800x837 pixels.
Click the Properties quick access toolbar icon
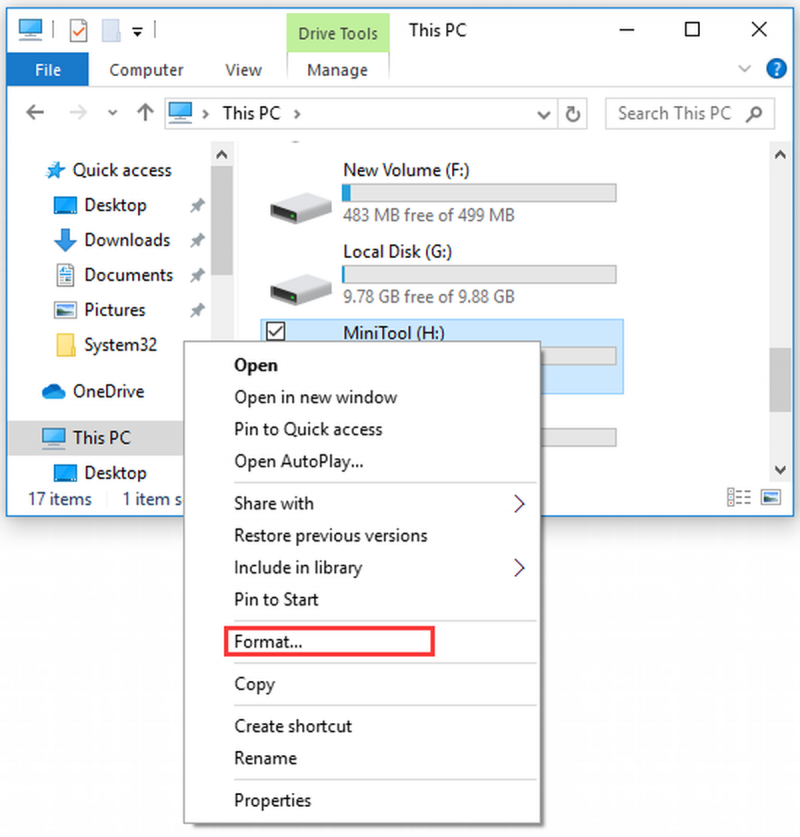point(78,30)
